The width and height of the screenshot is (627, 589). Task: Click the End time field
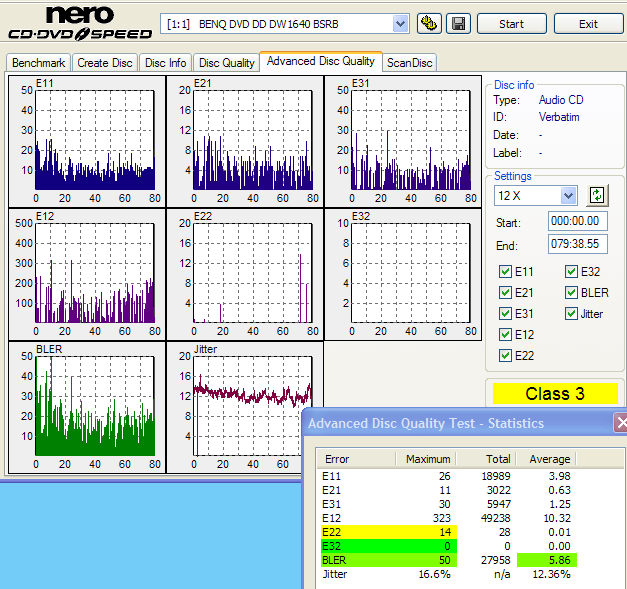coord(578,245)
